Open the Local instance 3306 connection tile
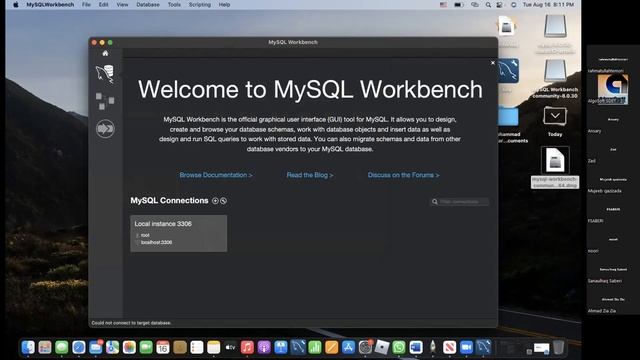 178,233
